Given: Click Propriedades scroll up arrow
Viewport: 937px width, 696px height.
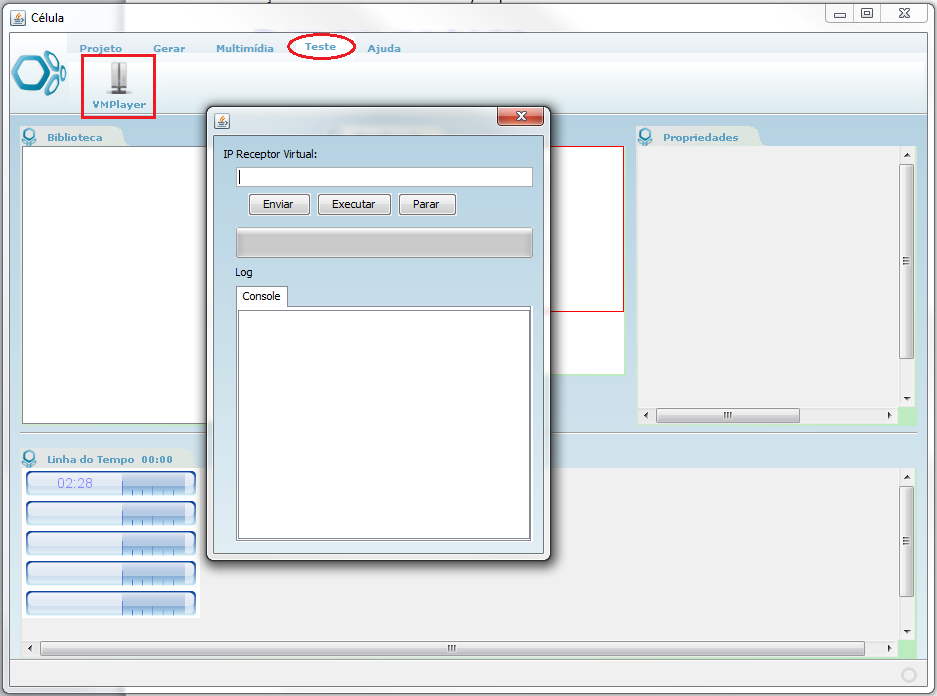Looking at the screenshot, I should [907, 155].
